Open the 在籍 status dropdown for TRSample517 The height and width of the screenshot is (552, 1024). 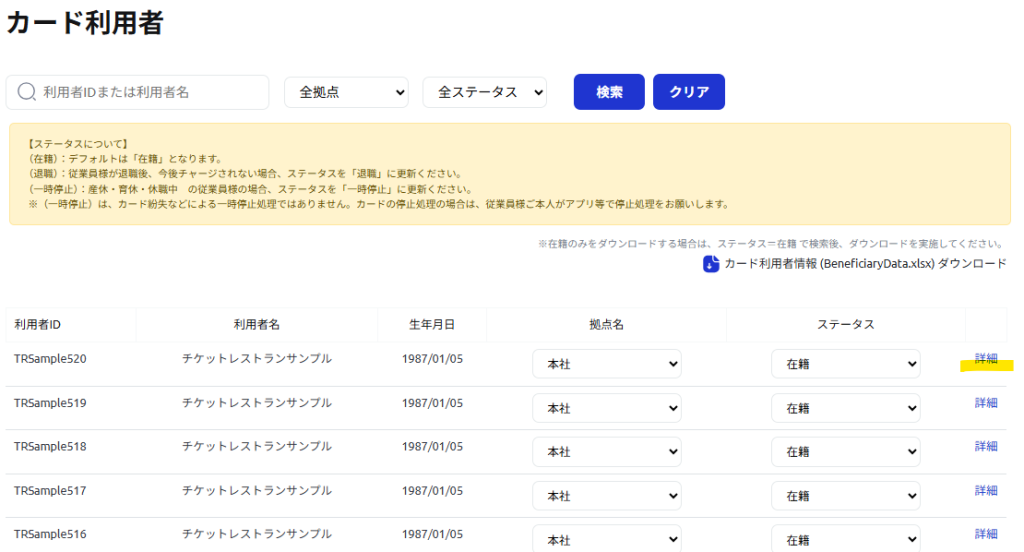click(845, 496)
